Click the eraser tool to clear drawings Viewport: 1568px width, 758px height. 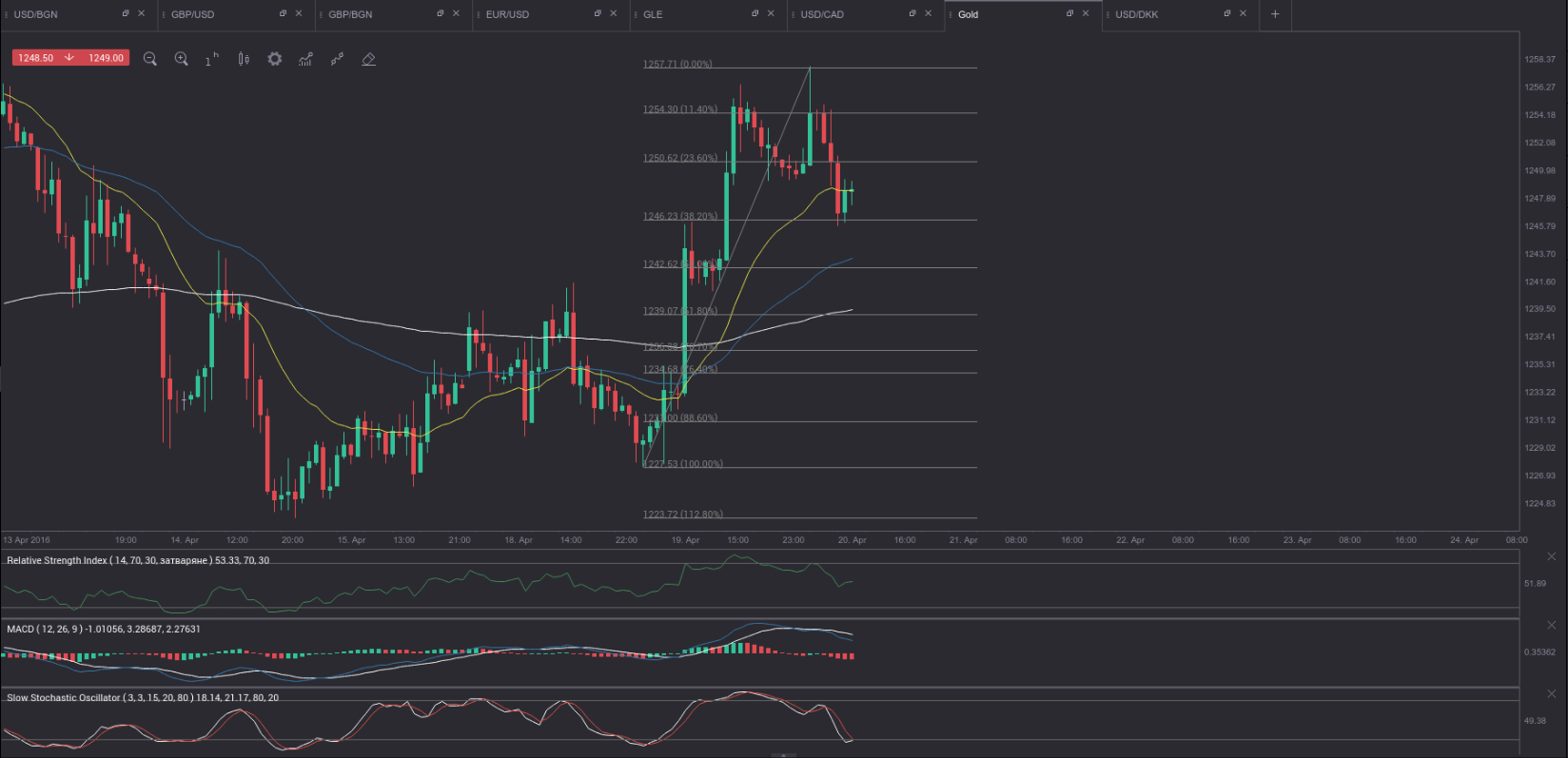pos(369,59)
